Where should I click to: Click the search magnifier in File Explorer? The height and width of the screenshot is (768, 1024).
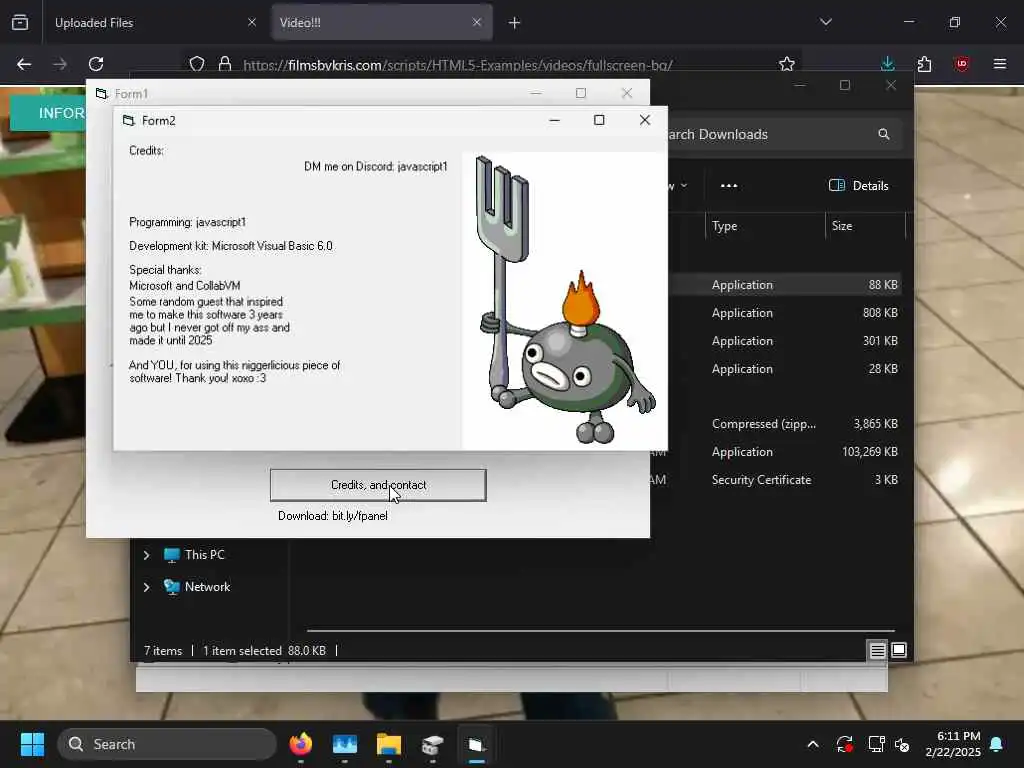[x=884, y=135]
